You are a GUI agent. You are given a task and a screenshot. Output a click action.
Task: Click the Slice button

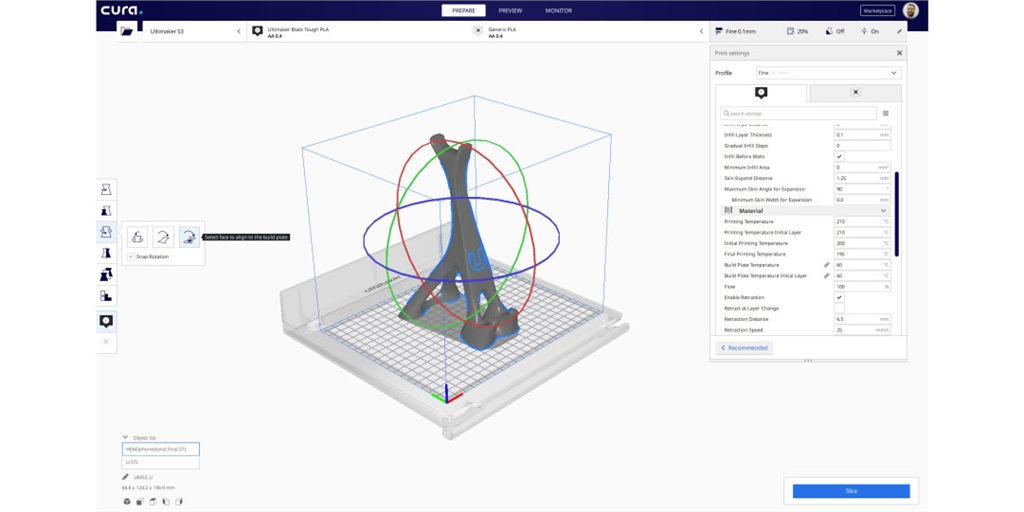[851, 491]
